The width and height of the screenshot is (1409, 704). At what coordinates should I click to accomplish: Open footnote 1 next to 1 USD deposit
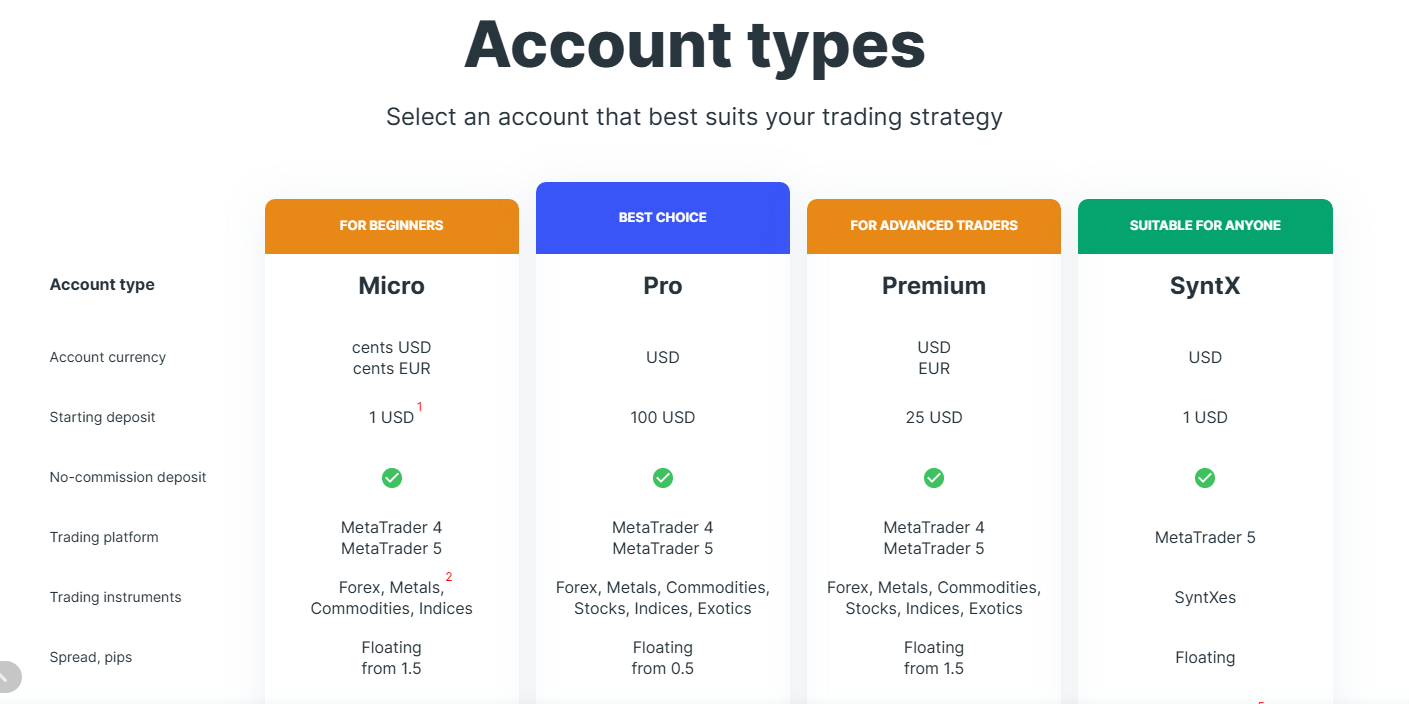[x=420, y=407]
